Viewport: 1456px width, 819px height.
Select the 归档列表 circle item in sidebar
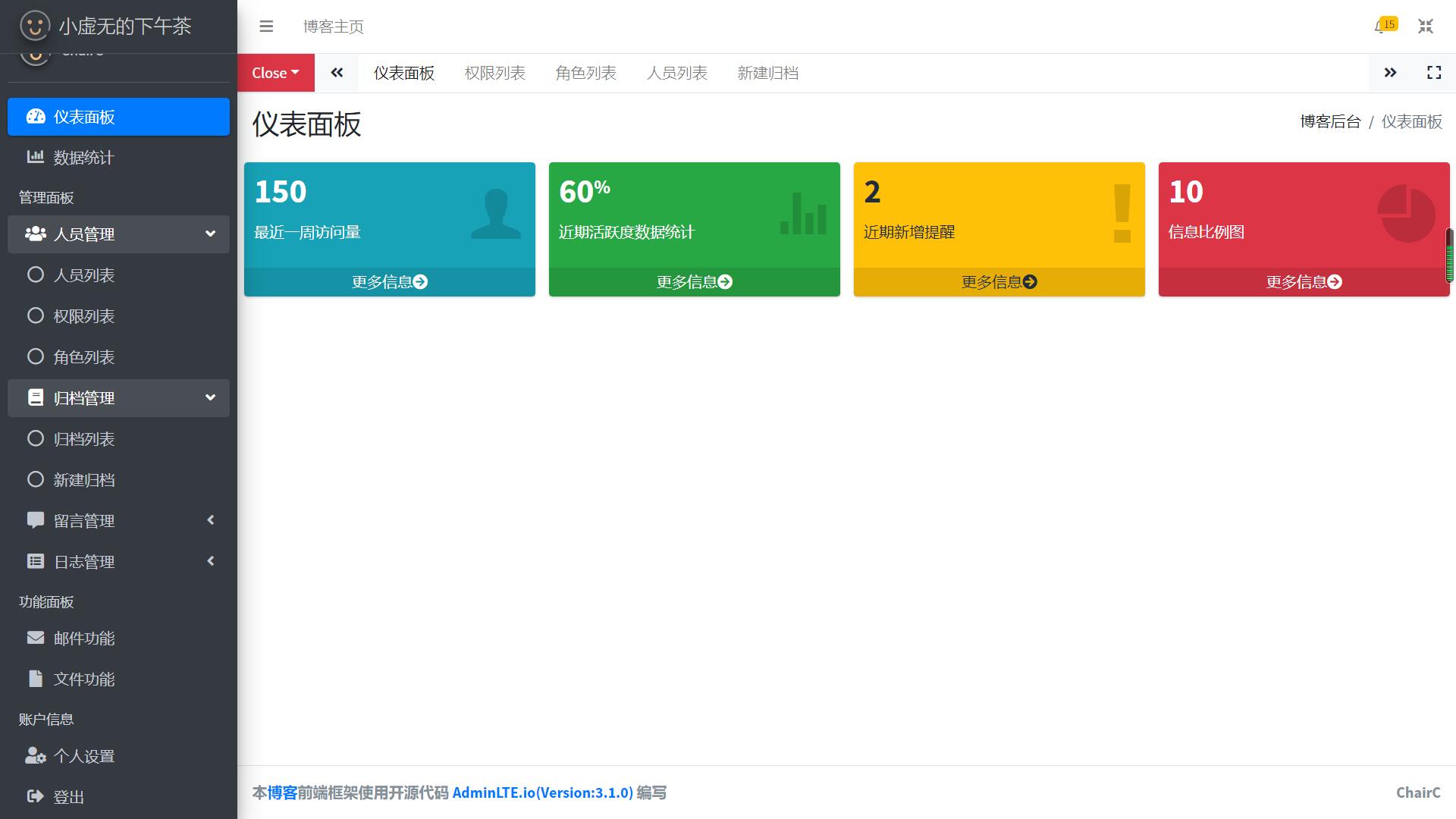coord(83,439)
